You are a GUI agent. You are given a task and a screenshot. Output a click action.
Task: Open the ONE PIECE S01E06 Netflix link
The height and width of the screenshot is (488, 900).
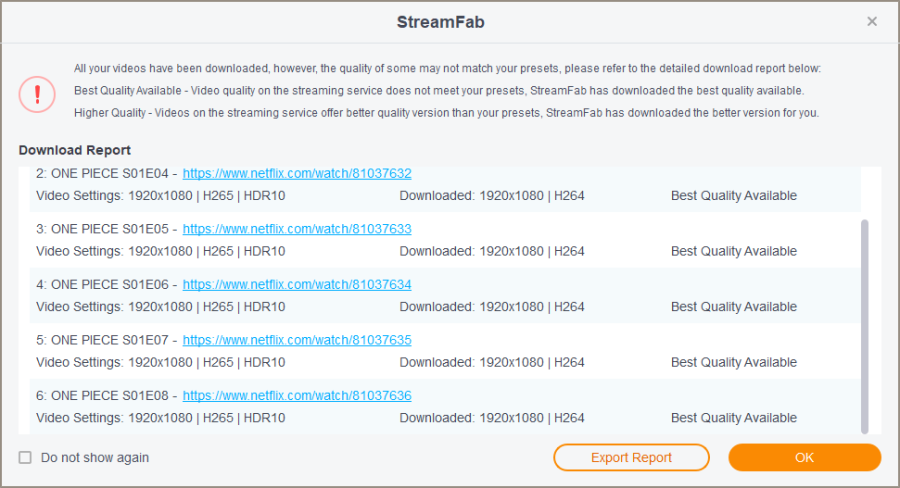point(297,285)
